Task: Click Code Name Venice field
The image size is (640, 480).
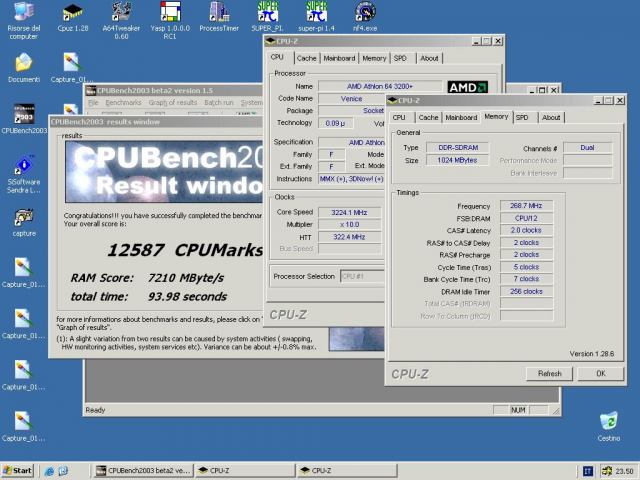Action: click(351, 98)
